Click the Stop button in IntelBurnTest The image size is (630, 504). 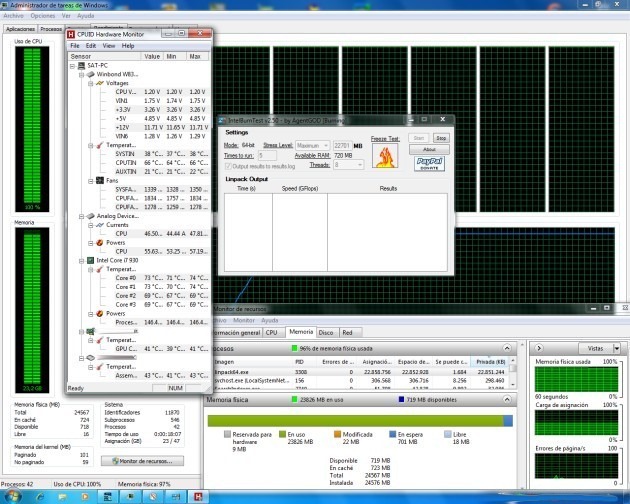click(x=441, y=138)
